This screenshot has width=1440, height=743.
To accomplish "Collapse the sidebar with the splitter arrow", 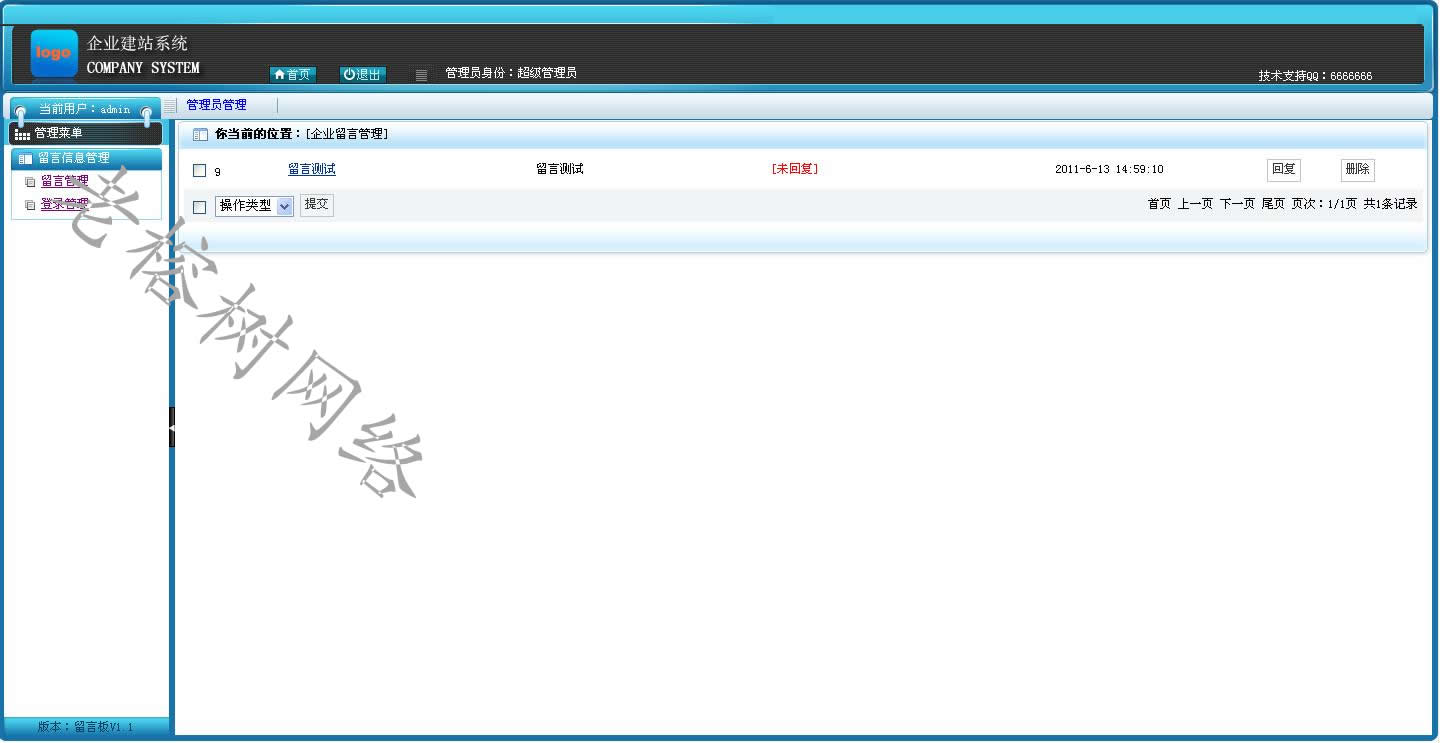I will coord(172,427).
